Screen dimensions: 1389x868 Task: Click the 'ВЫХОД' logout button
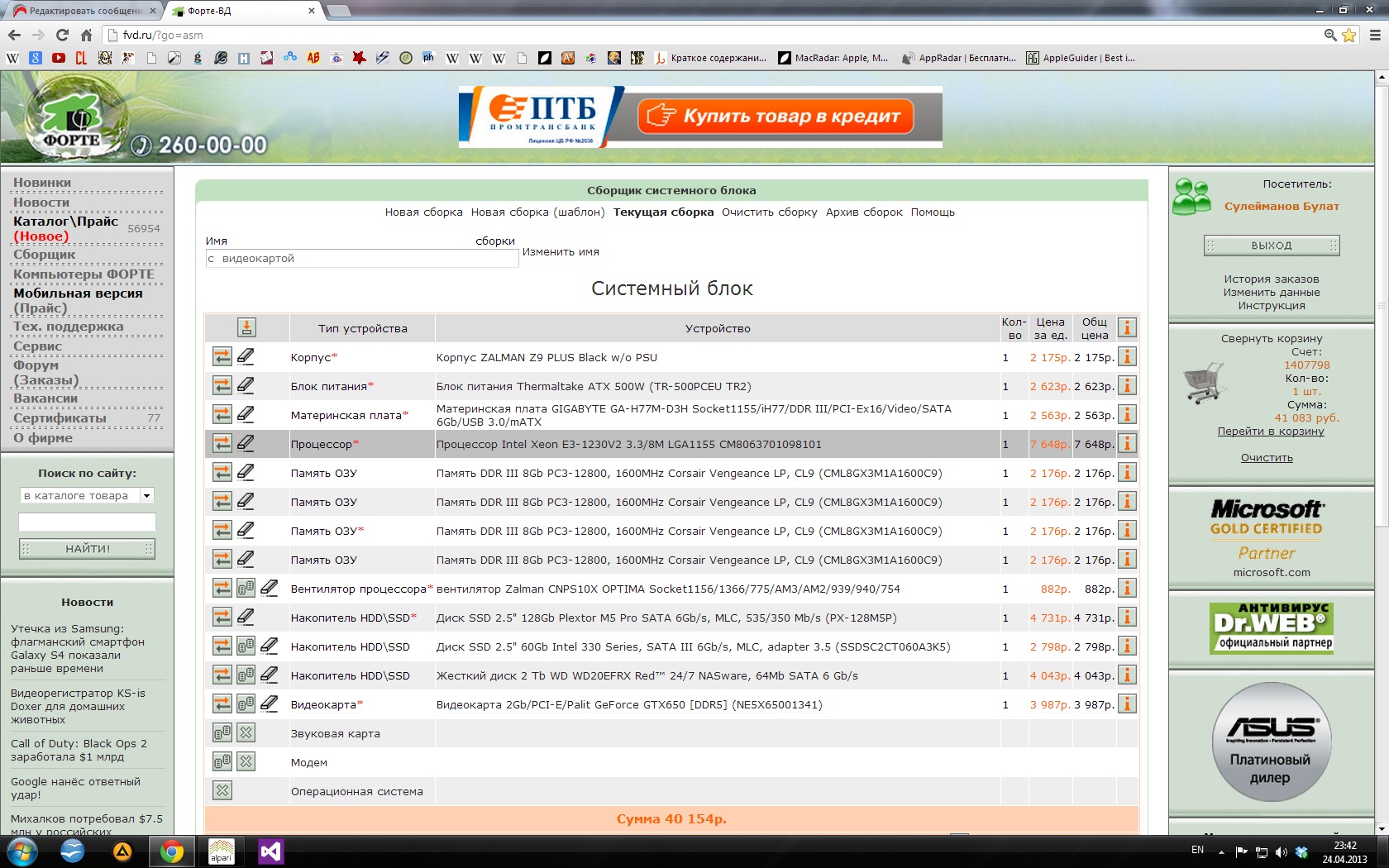click(1272, 245)
